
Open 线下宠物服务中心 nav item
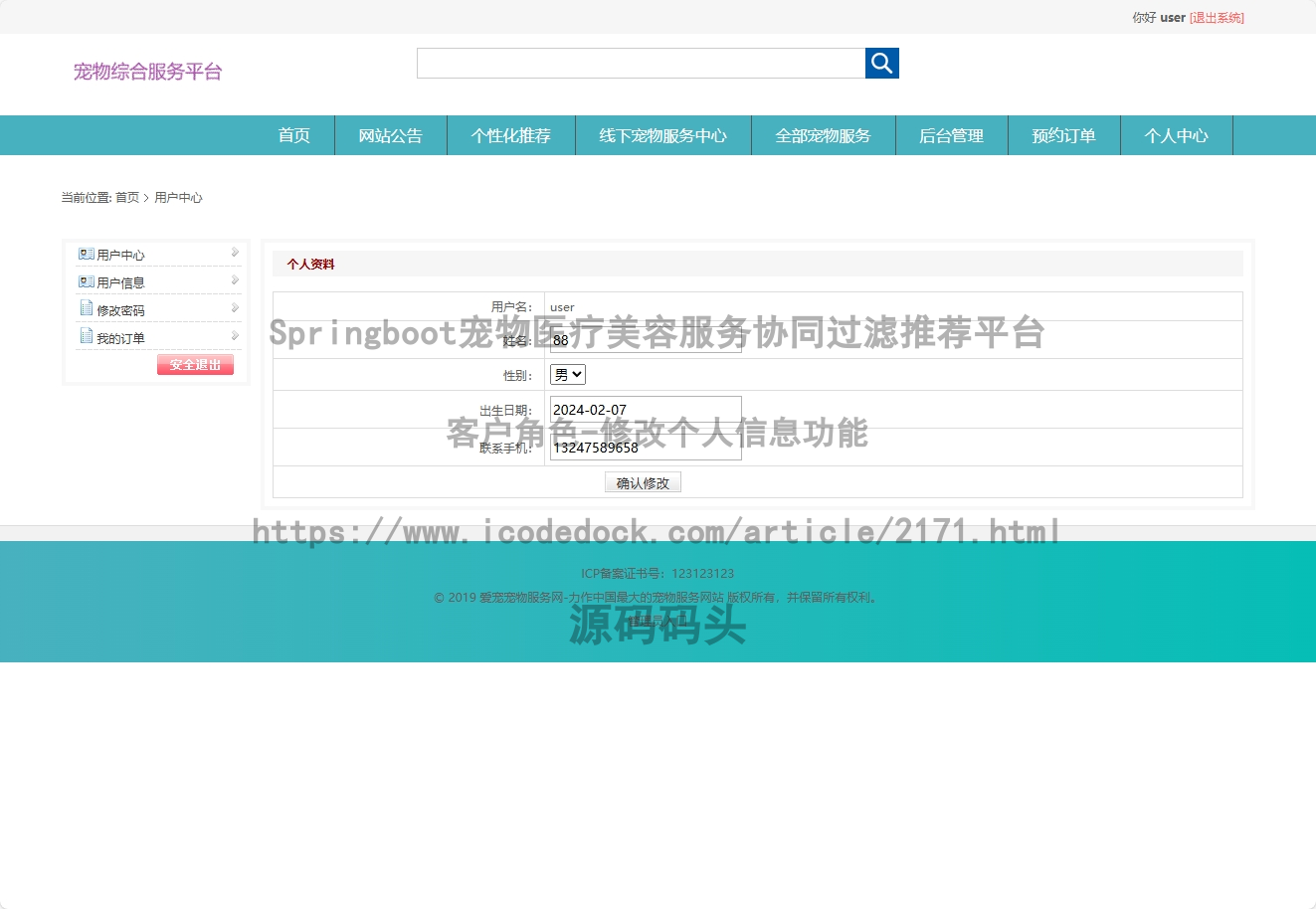coord(663,135)
